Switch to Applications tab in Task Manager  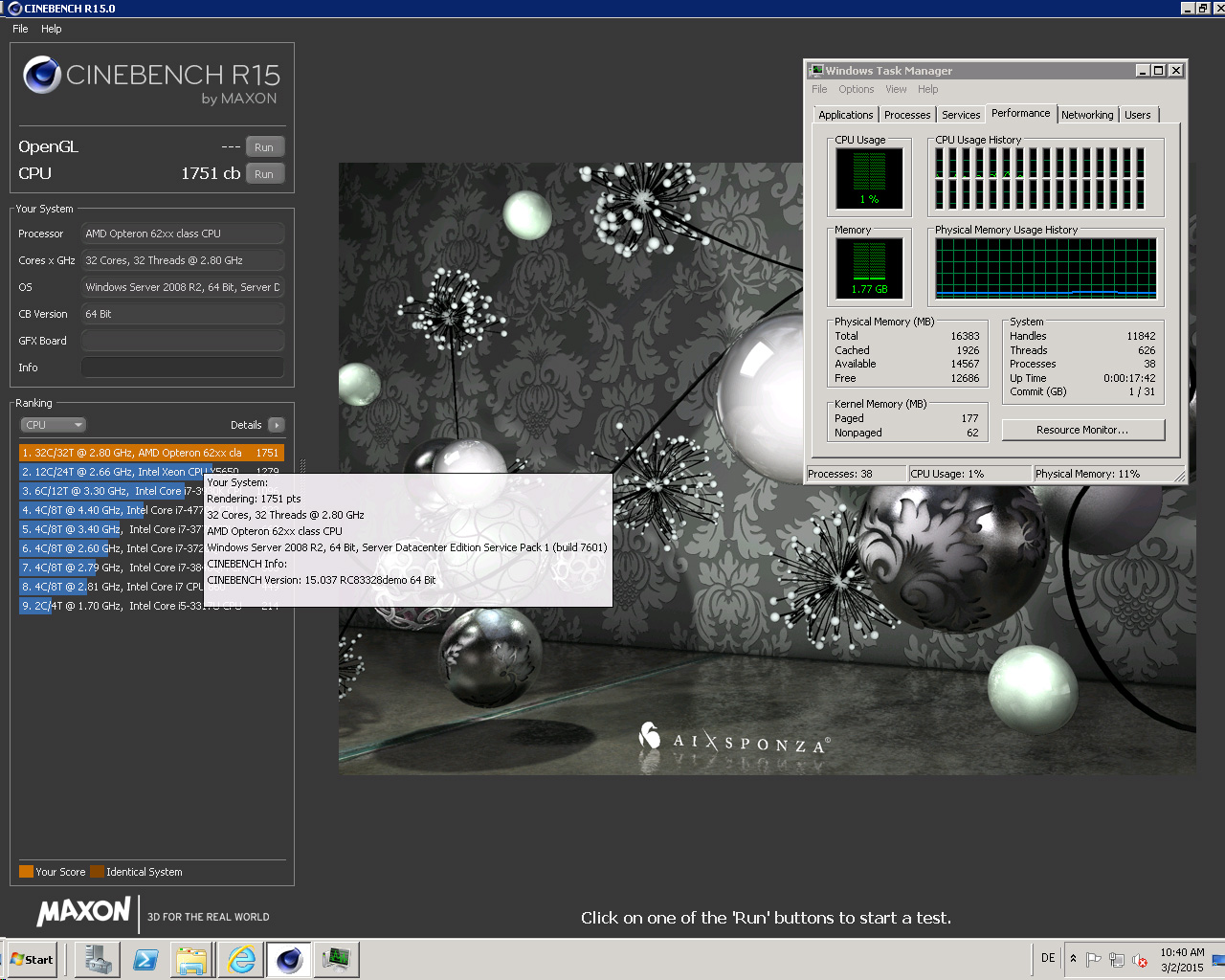846,115
